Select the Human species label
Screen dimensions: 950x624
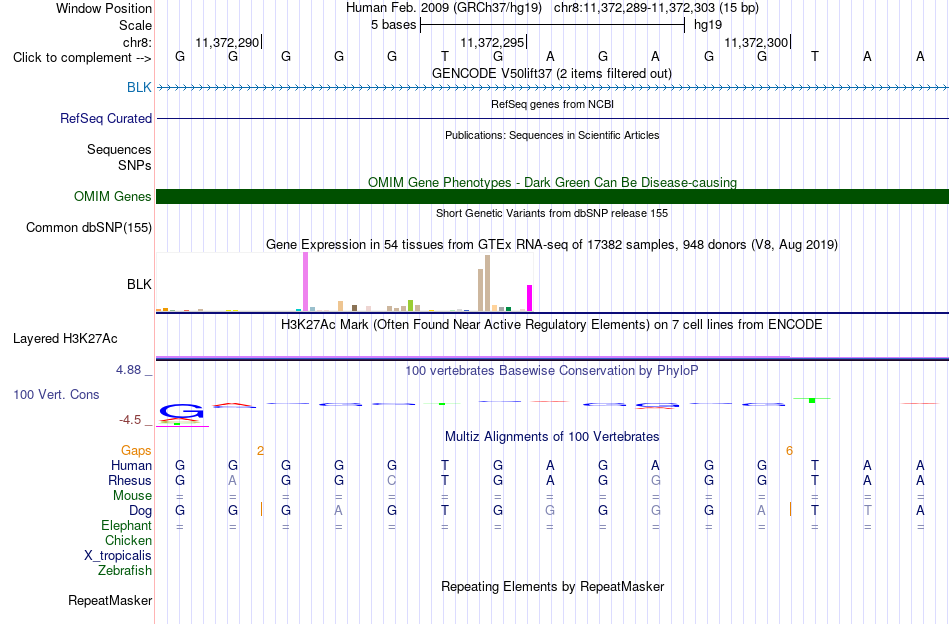pos(131,465)
